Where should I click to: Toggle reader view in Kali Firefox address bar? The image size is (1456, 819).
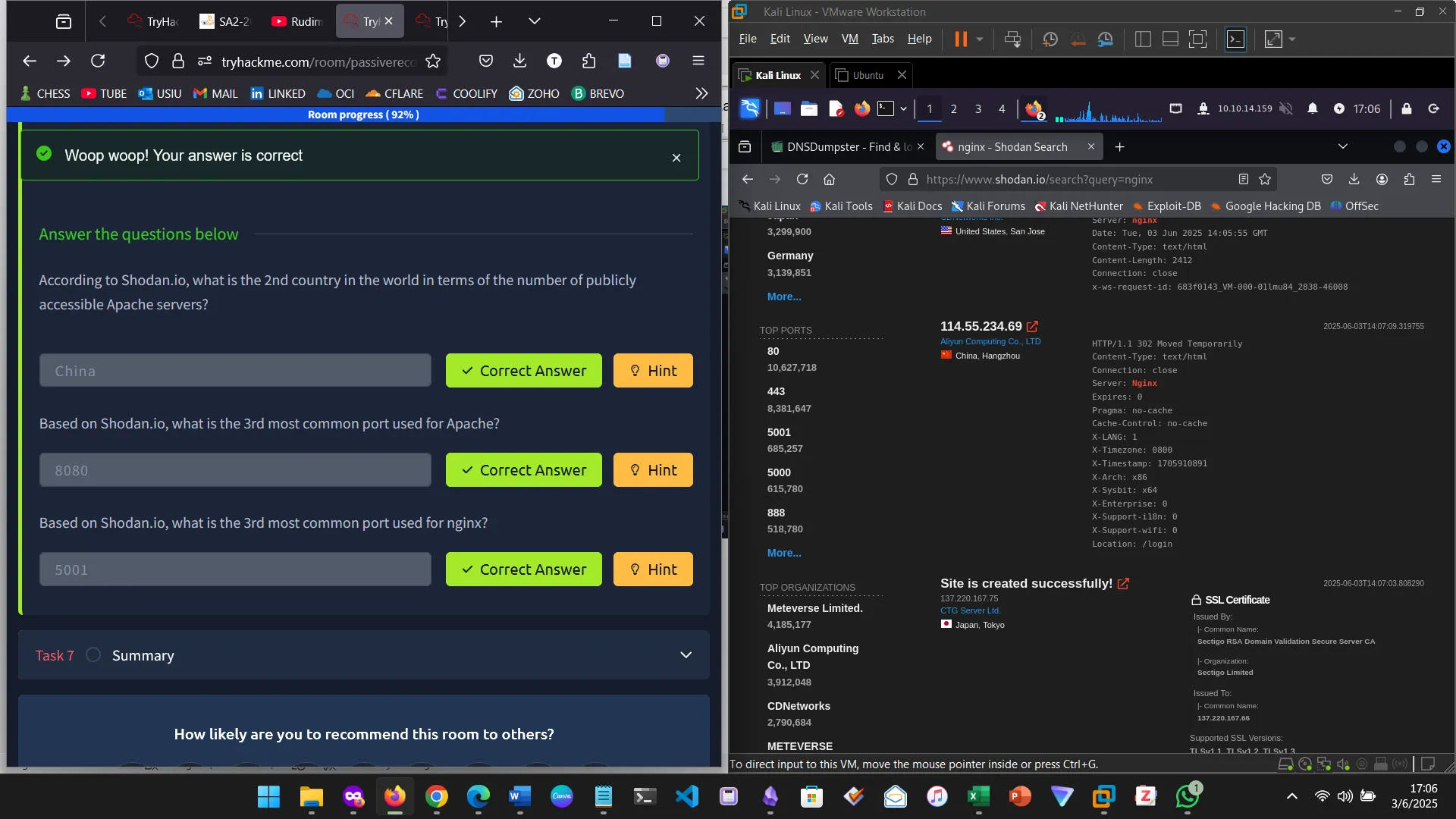1243,179
